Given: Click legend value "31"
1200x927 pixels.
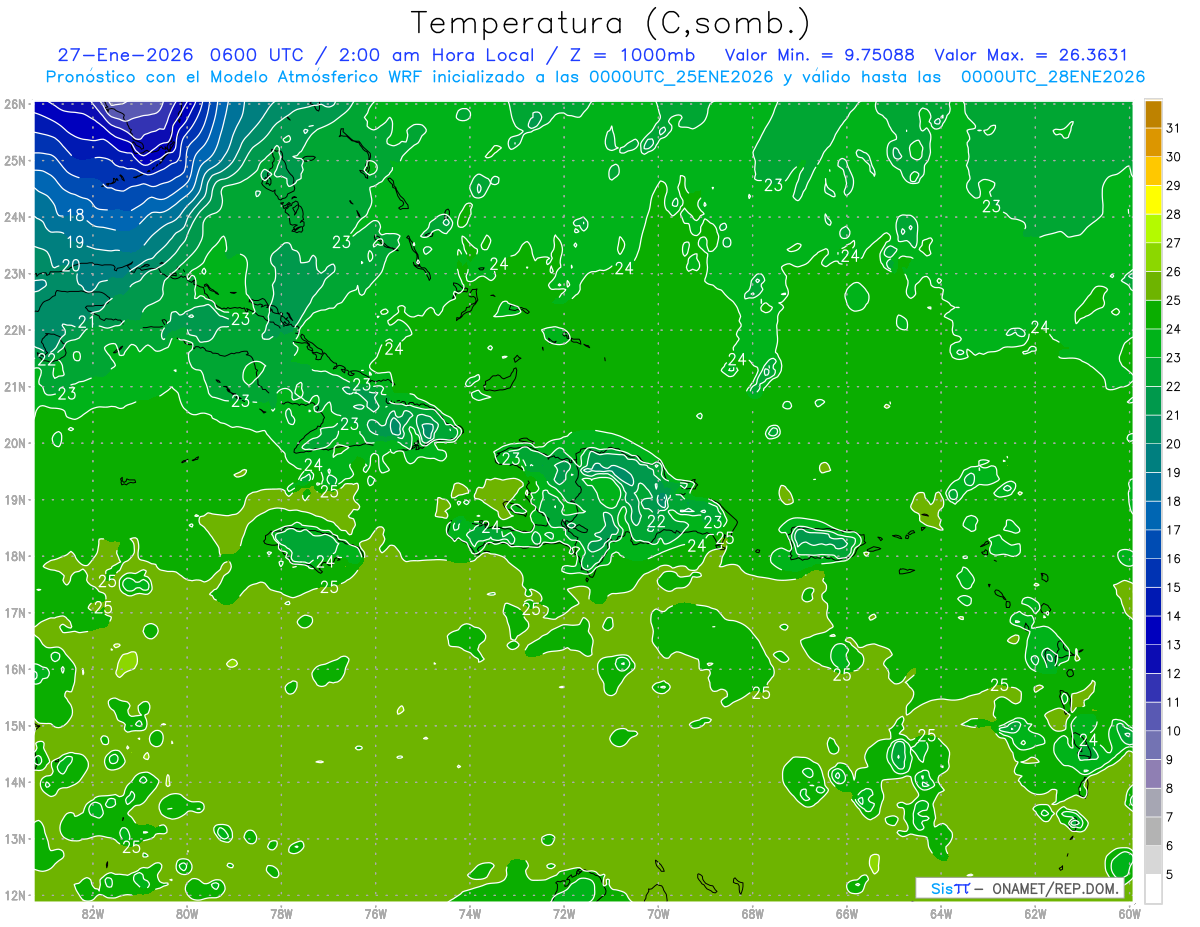Looking at the screenshot, I should (x=1174, y=128).
